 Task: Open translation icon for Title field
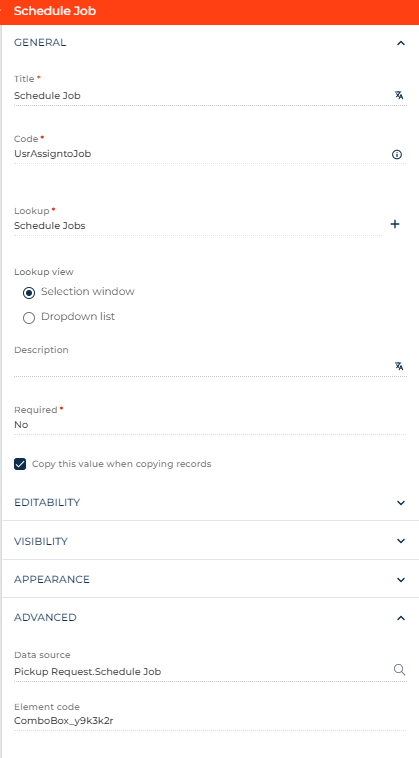click(x=399, y=95)
